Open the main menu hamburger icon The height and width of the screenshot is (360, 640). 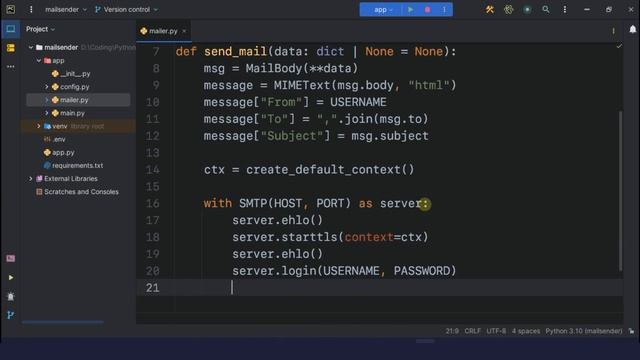(31, 9)
